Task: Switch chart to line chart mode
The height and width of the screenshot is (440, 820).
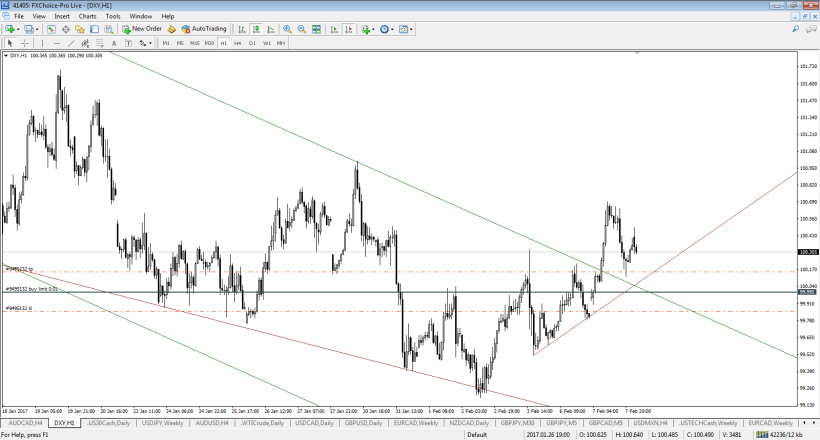Action: coord(270,29)
